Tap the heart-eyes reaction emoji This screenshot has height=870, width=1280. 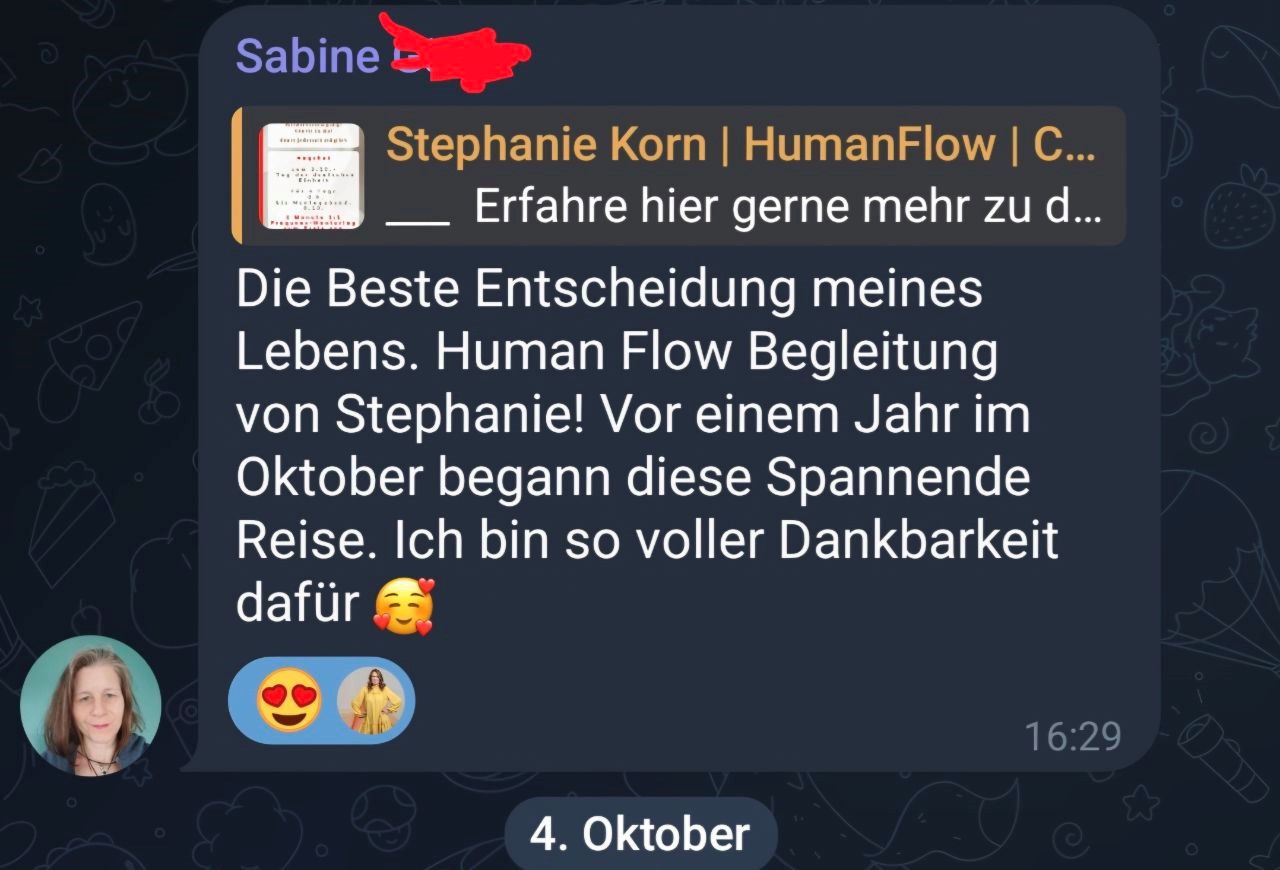pos(289,700)
